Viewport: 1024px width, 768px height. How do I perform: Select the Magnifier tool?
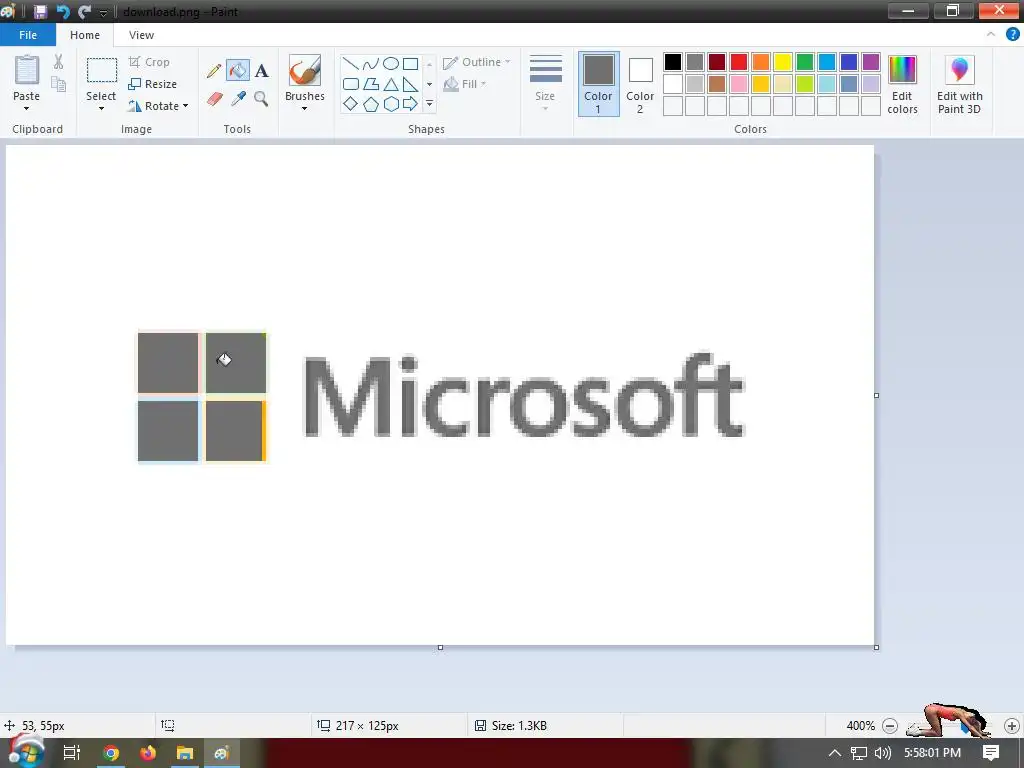[261, 99]
